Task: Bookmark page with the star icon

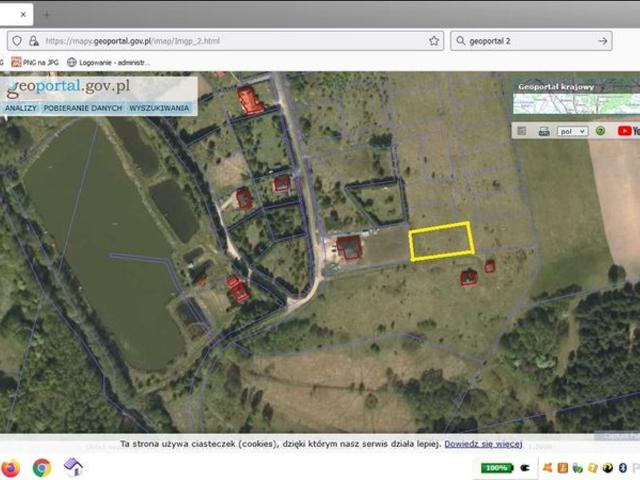Action: click(x=434, y=41)
